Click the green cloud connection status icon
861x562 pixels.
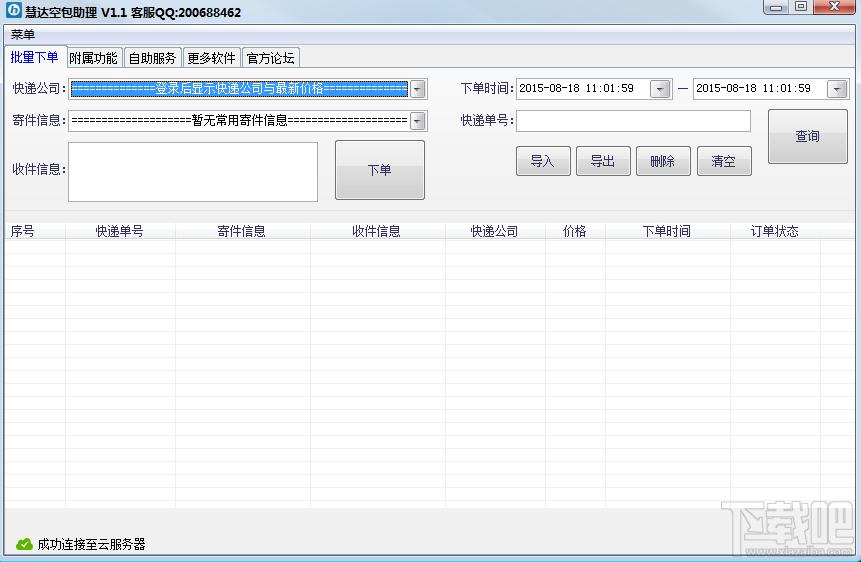(24, 544)
